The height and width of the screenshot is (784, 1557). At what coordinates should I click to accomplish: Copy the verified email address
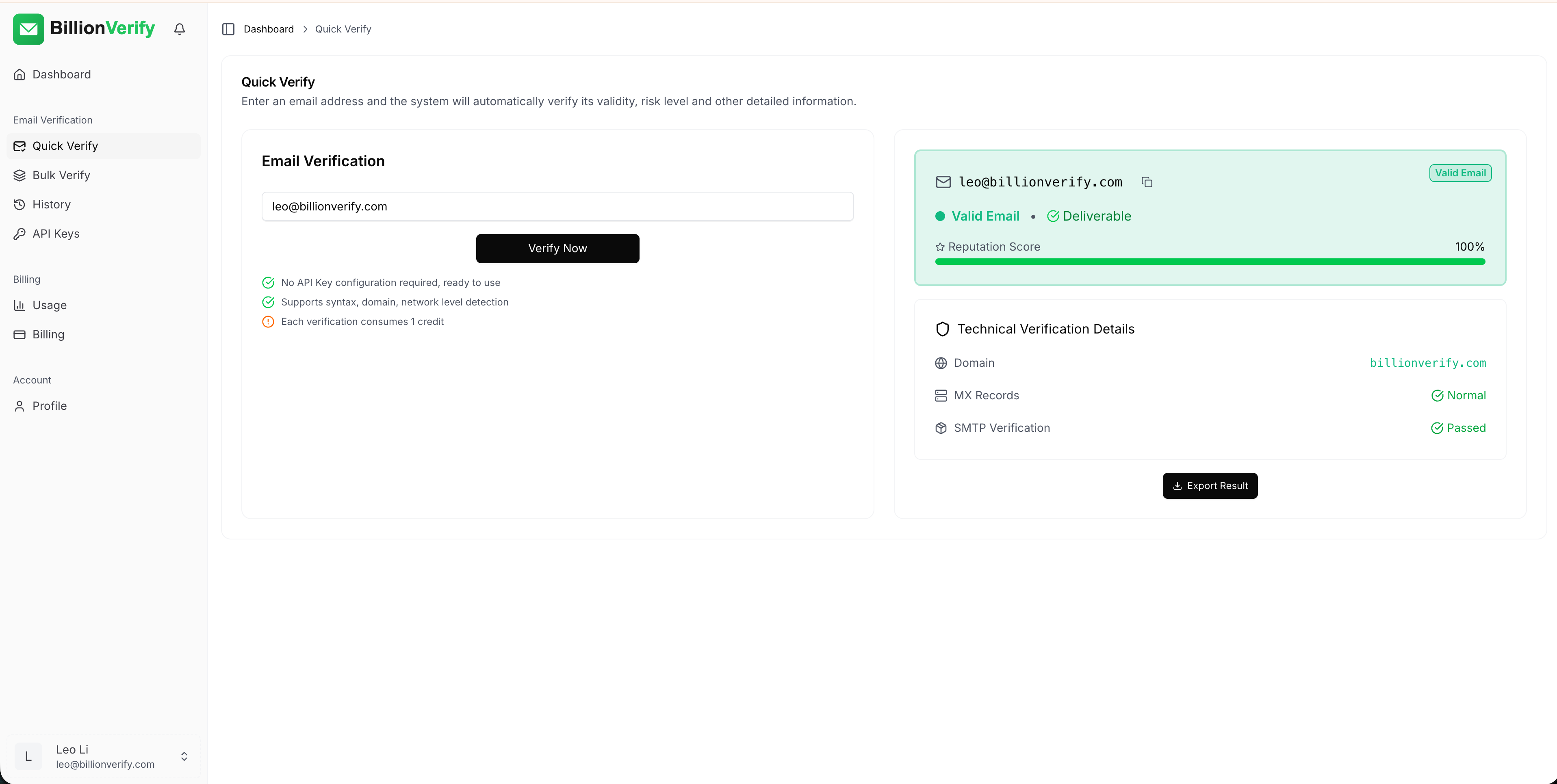[1147, 182]
